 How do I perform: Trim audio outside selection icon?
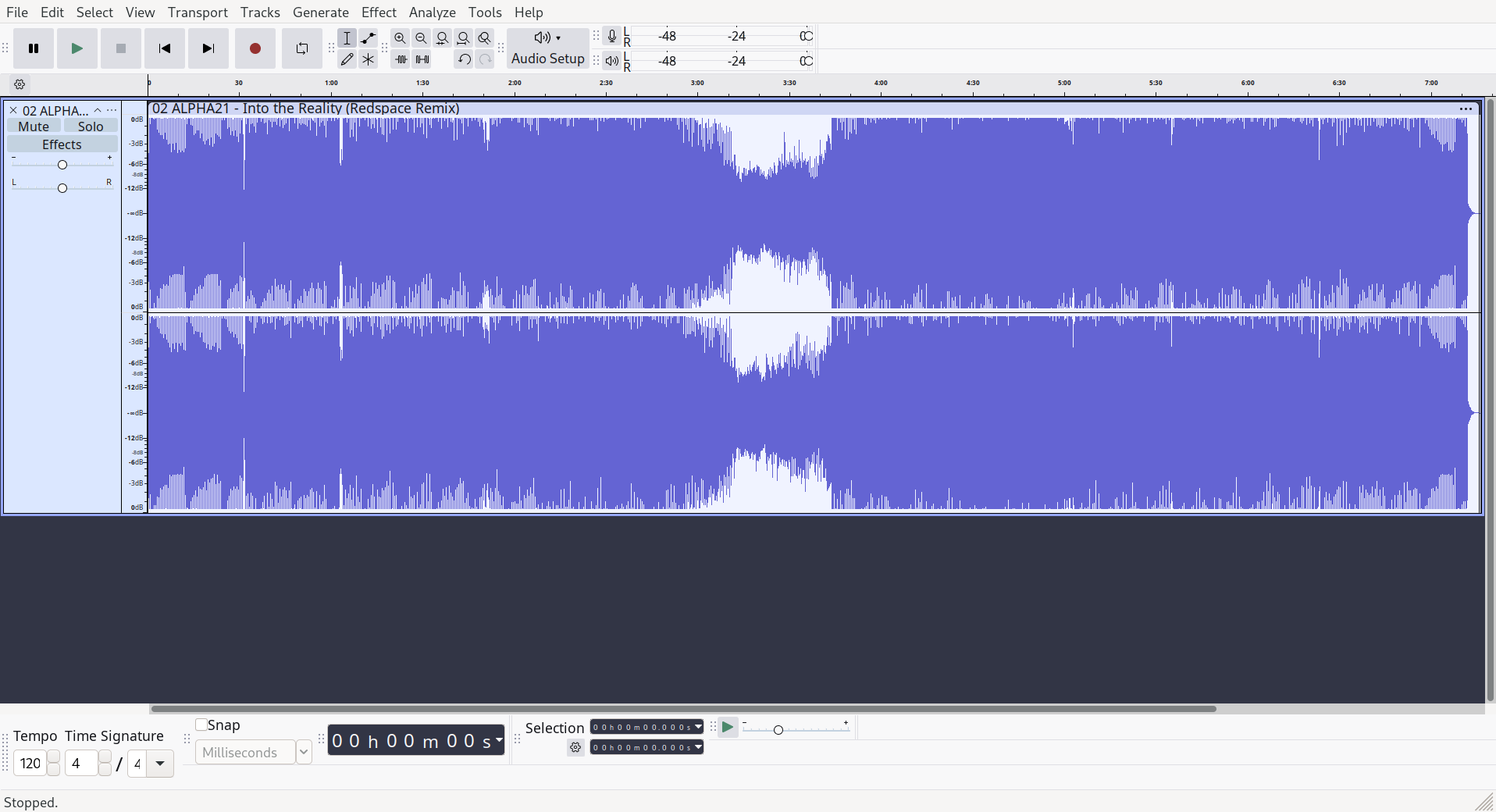[401, 59]
